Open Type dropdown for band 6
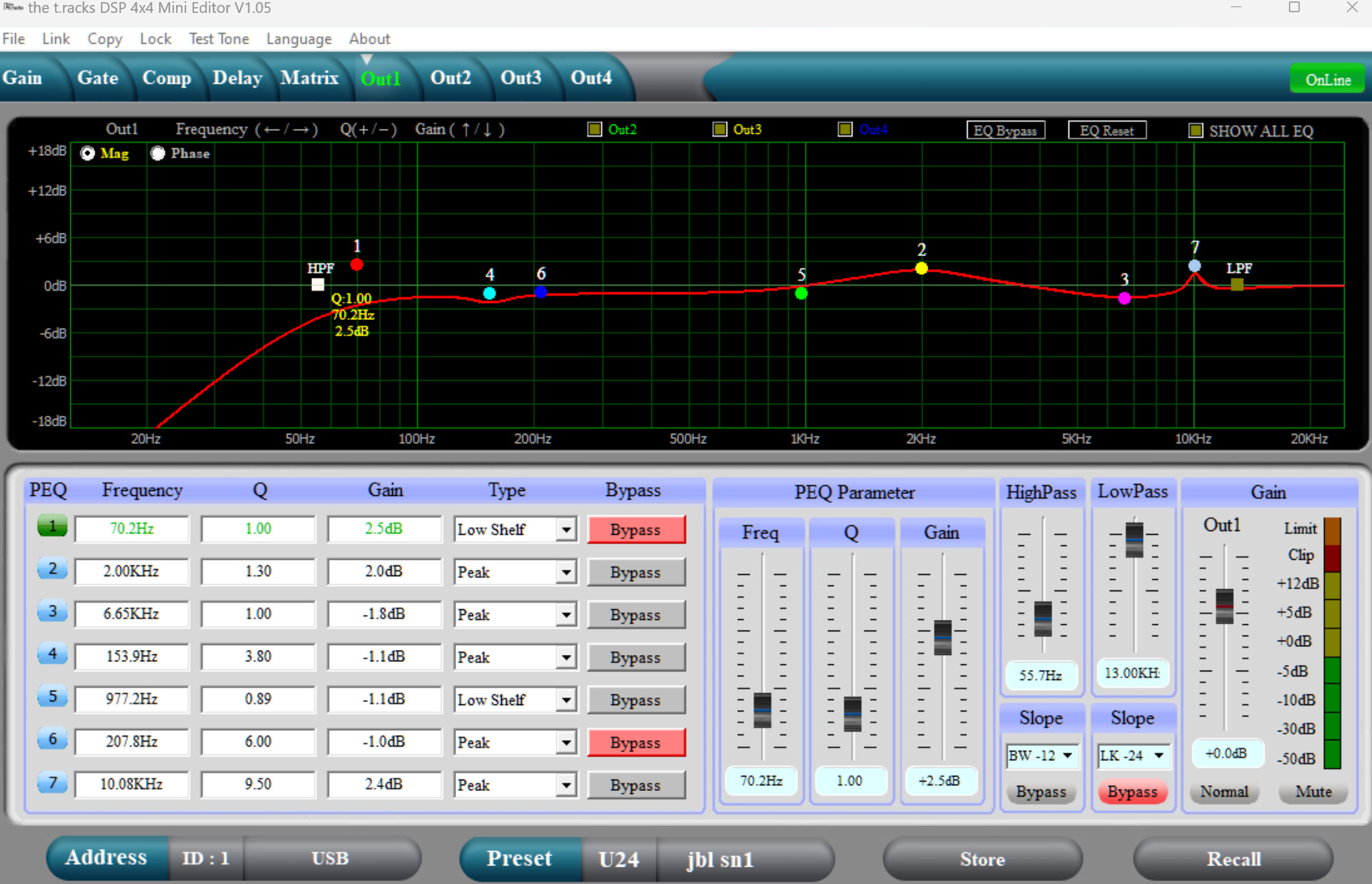Image resolution: width=1372 pixels, height=884 pixels. pos(566,742)
